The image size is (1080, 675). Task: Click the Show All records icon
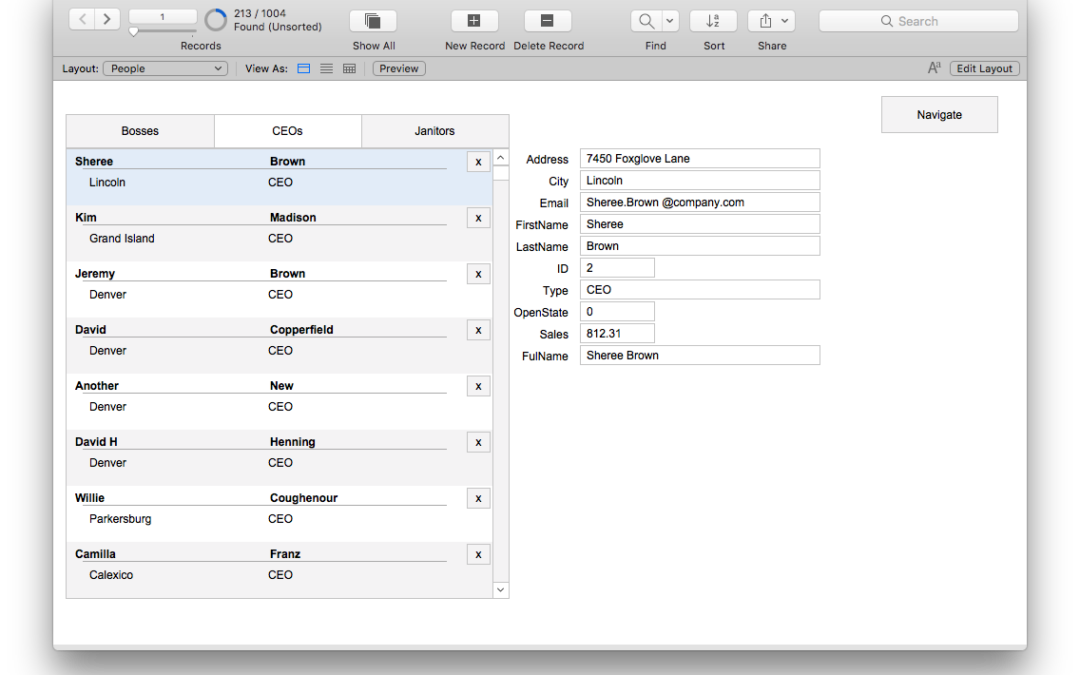pyautogui.click(x=373, y=21)
